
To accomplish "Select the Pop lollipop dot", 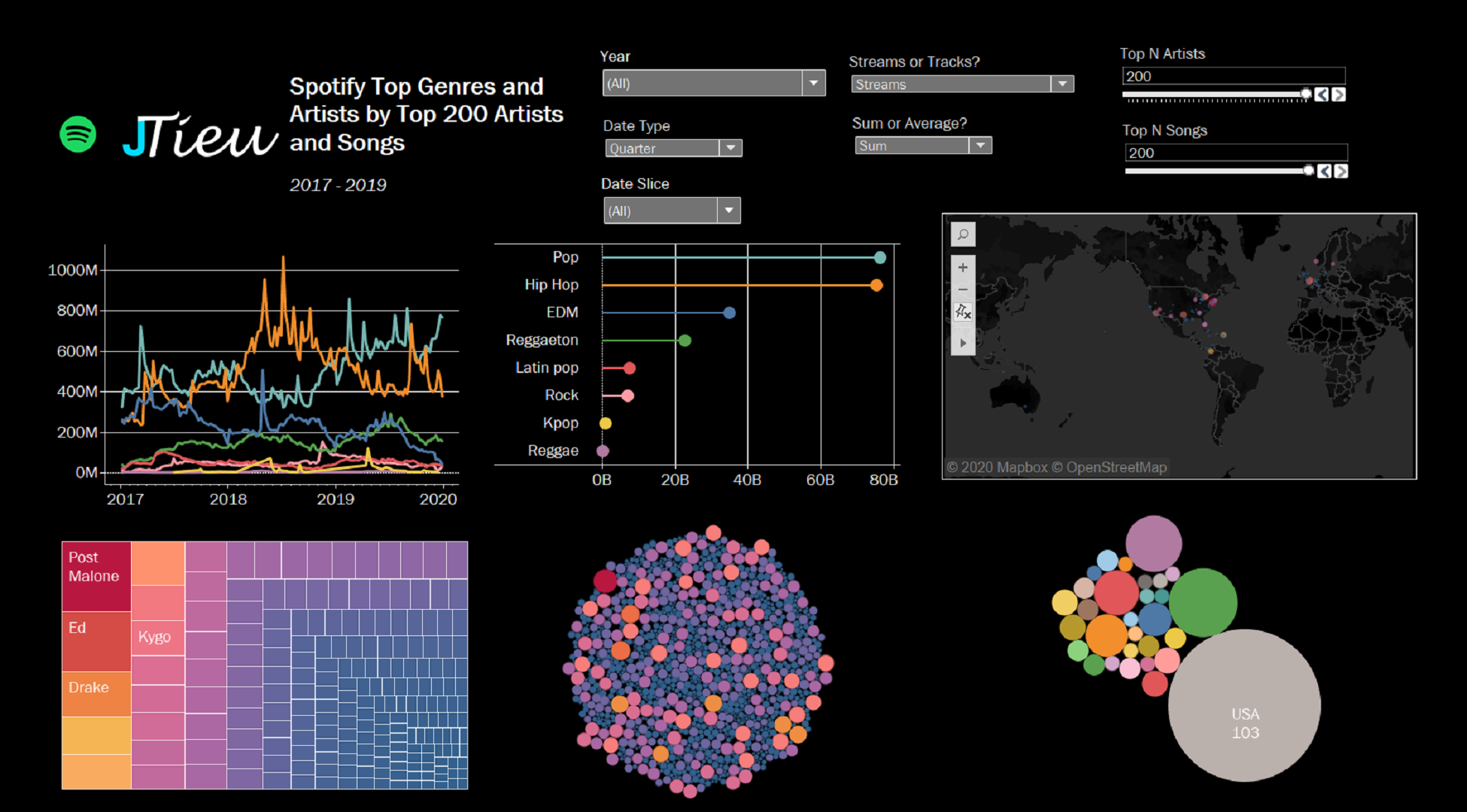I will pos(880,258).
